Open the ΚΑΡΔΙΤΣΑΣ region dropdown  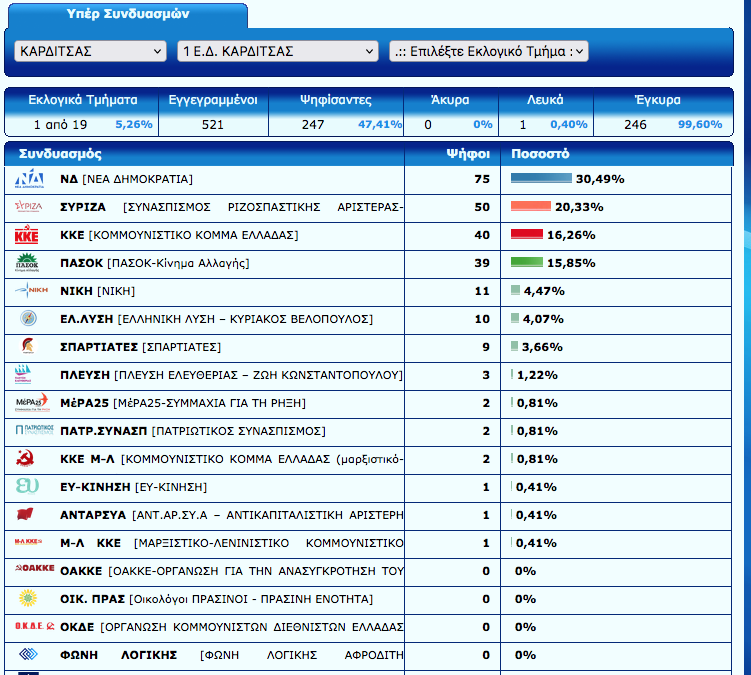pos(90,51)
